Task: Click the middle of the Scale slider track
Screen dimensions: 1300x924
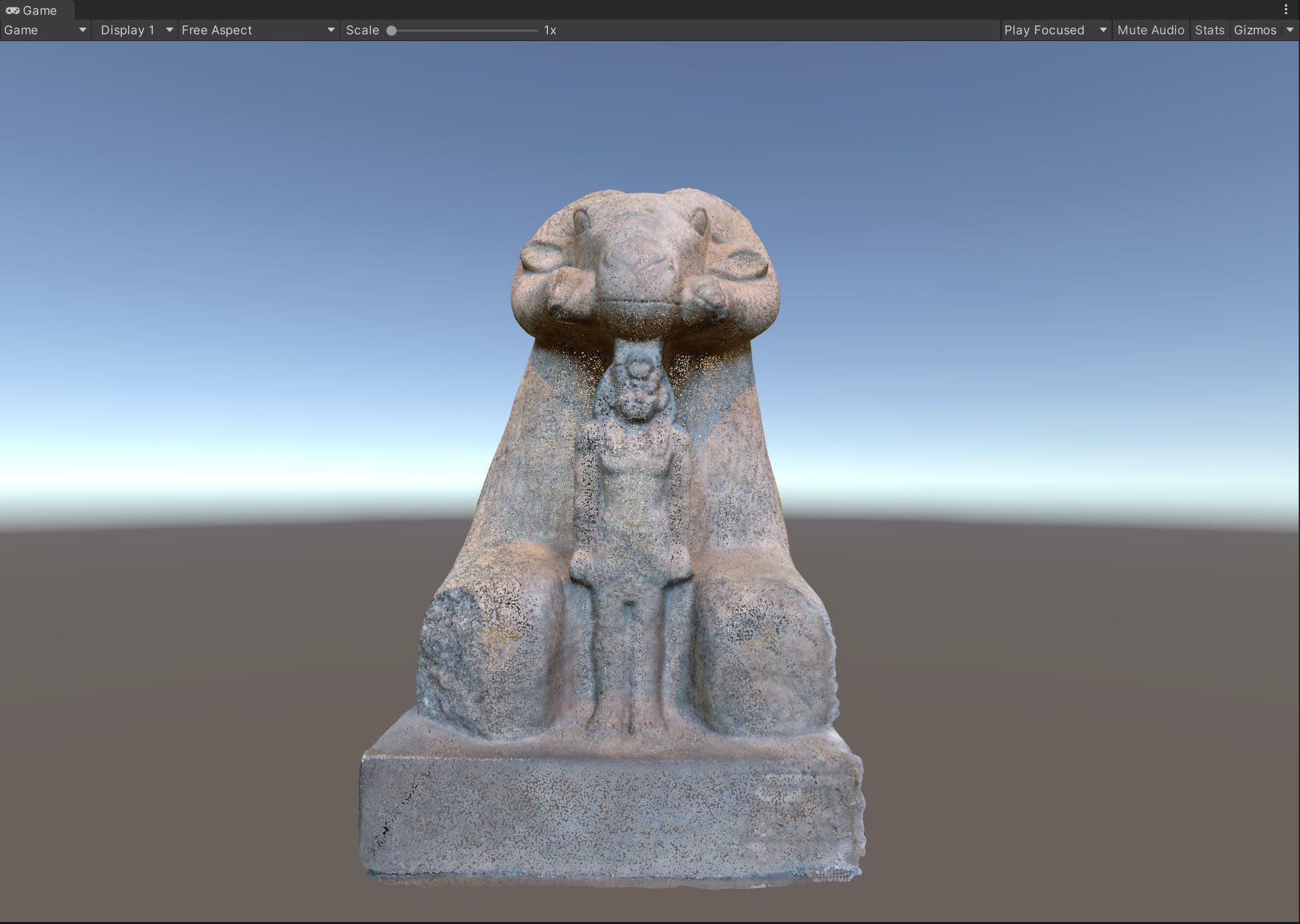Action: coord(465,30)
